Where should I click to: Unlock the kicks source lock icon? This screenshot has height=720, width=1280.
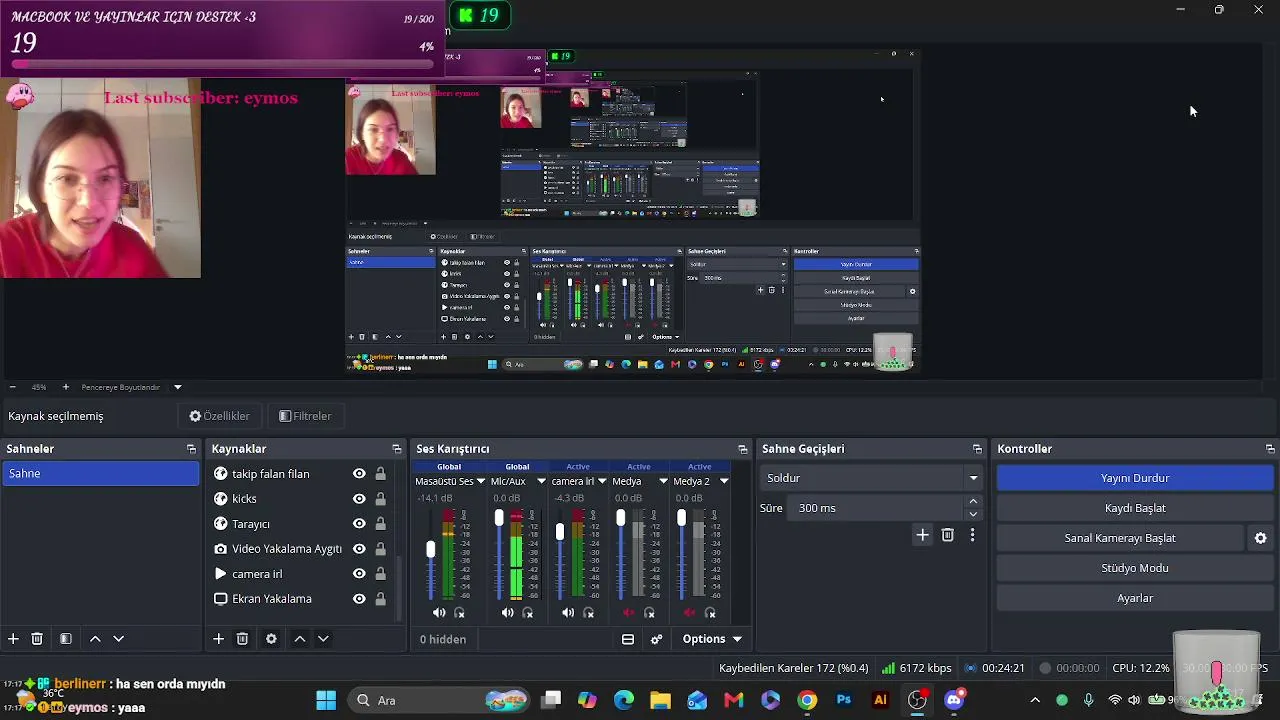(x=380, y=499)
